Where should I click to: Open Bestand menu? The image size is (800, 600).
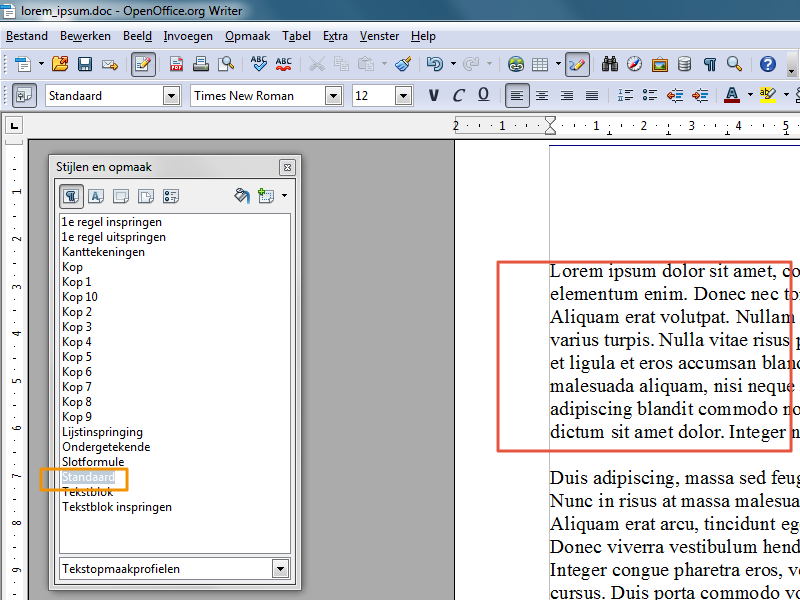point(27,36)
